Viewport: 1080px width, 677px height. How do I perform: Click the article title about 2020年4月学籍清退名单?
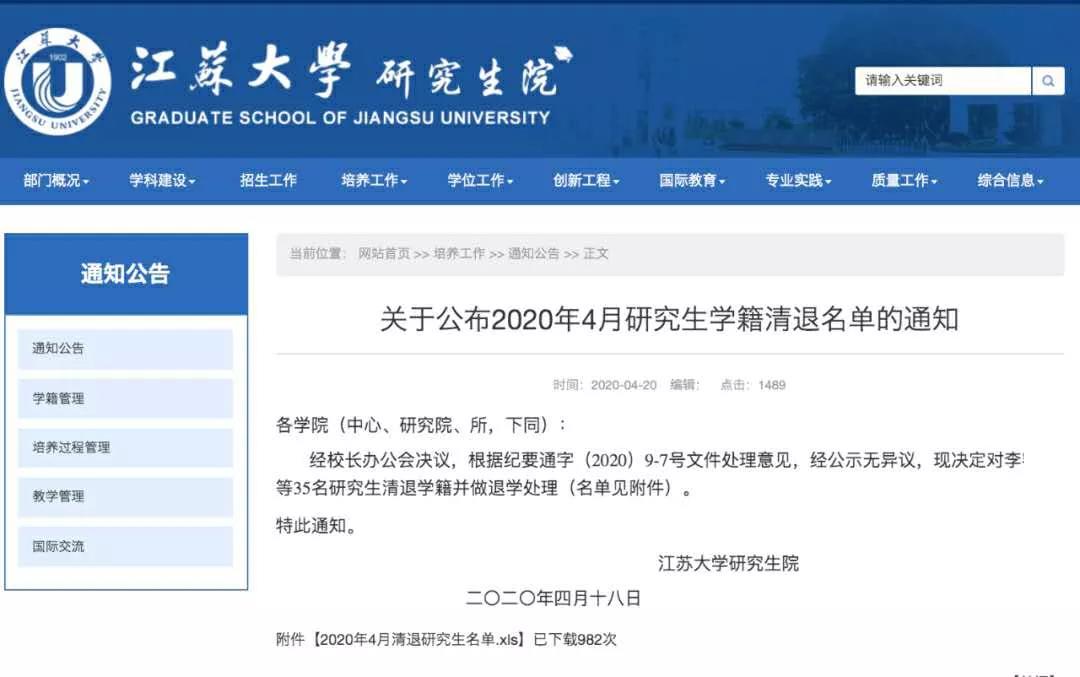coord(669,319)
